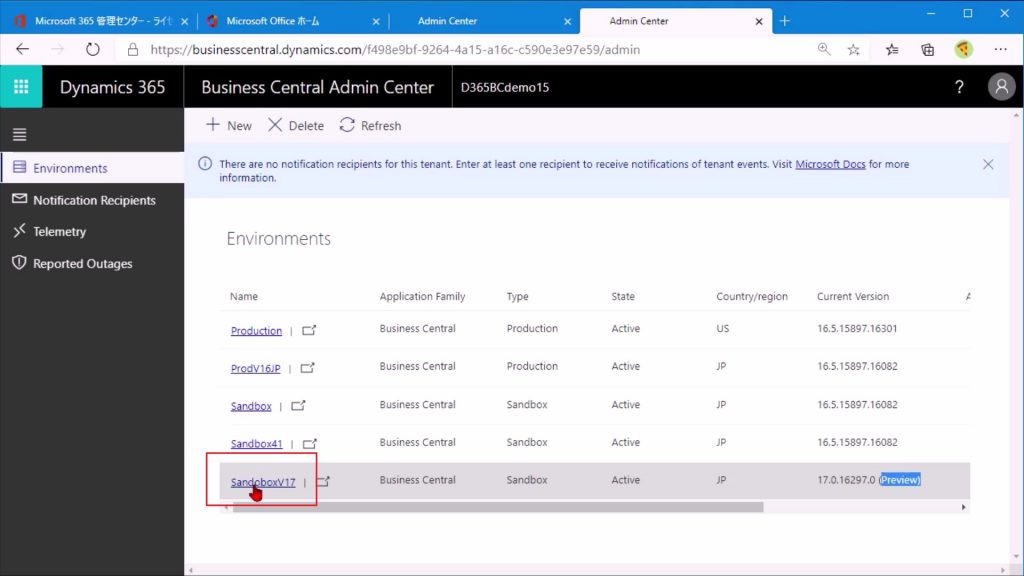Click the Country/region column header
The height and width of the screenshot is (576, 1024).
tap(752, 296)
